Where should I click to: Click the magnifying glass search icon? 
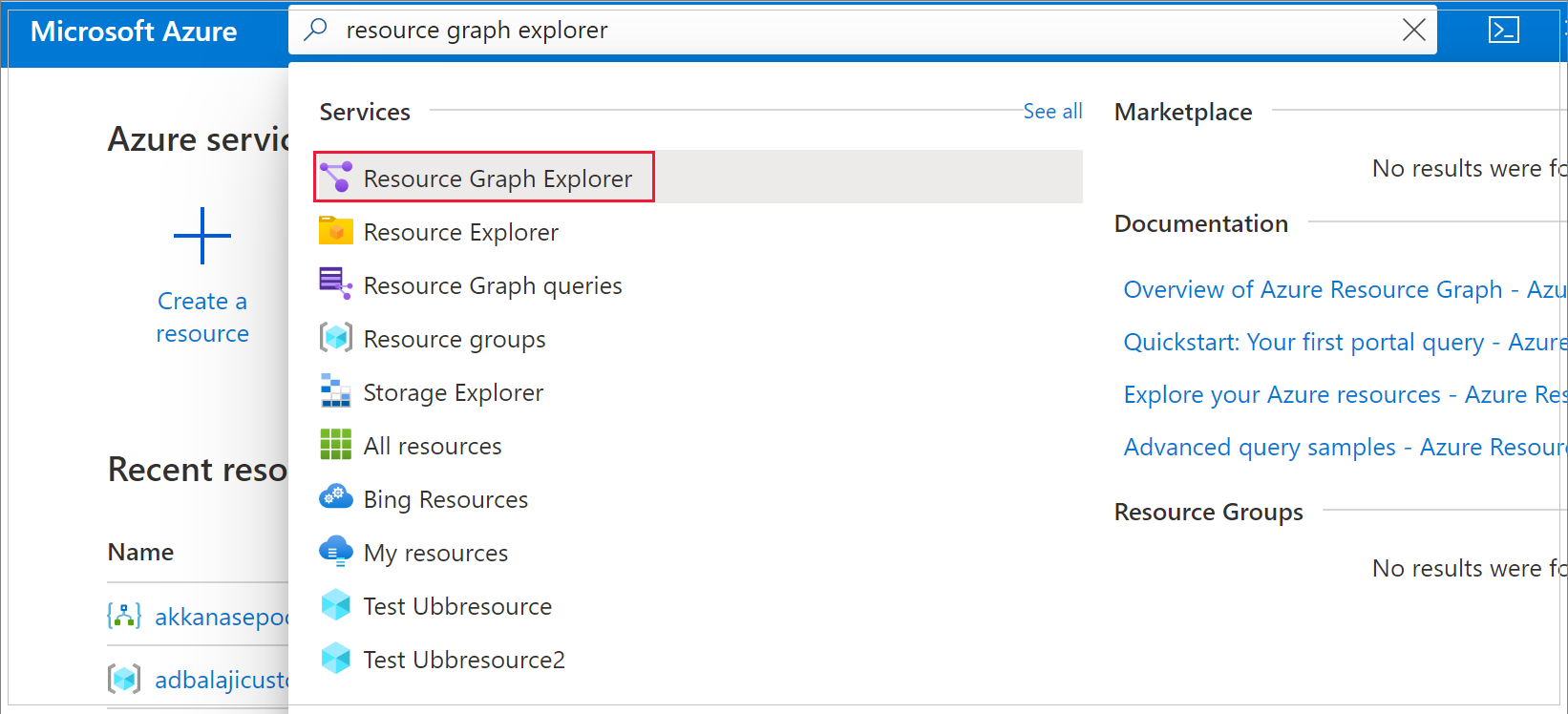tap(315, 31)
